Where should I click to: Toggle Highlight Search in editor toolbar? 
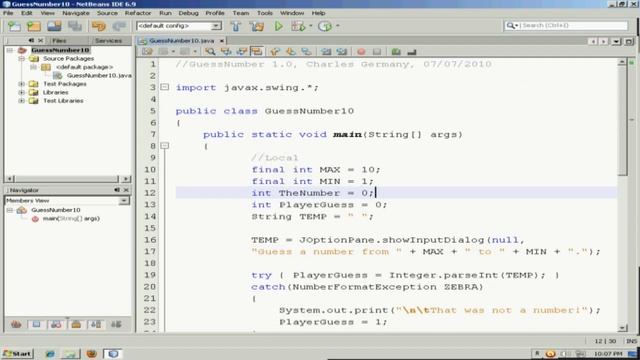pos(256,52)
